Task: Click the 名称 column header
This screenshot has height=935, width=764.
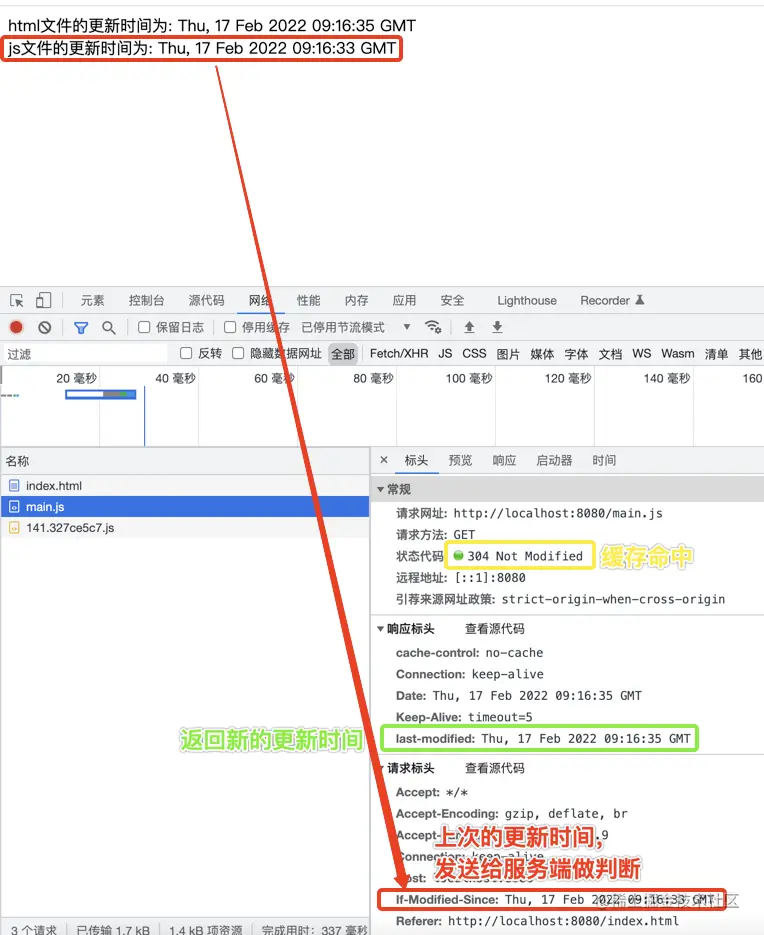Action: pos(185,461)
